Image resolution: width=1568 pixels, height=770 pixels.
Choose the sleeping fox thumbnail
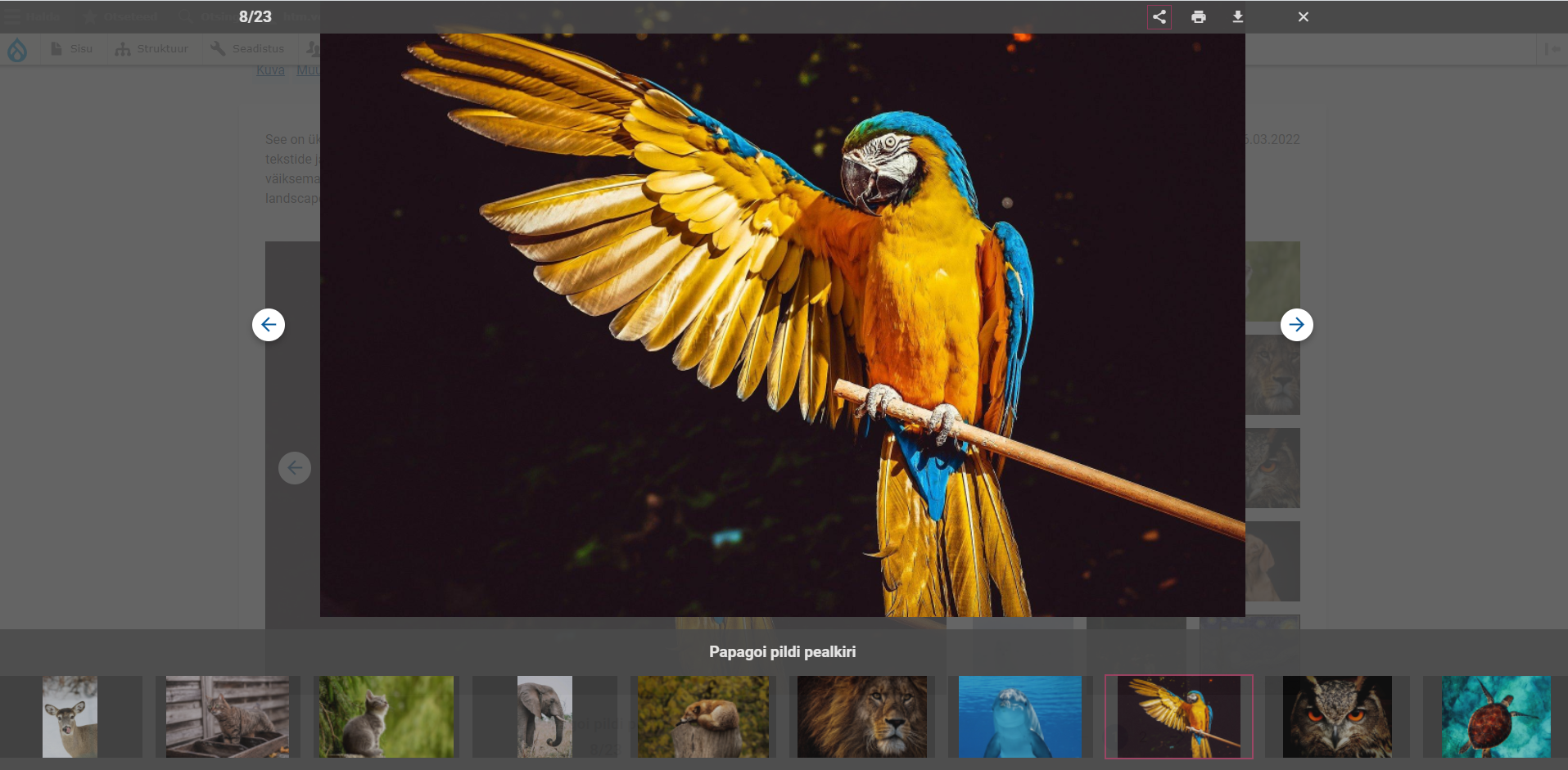(703, 716)
